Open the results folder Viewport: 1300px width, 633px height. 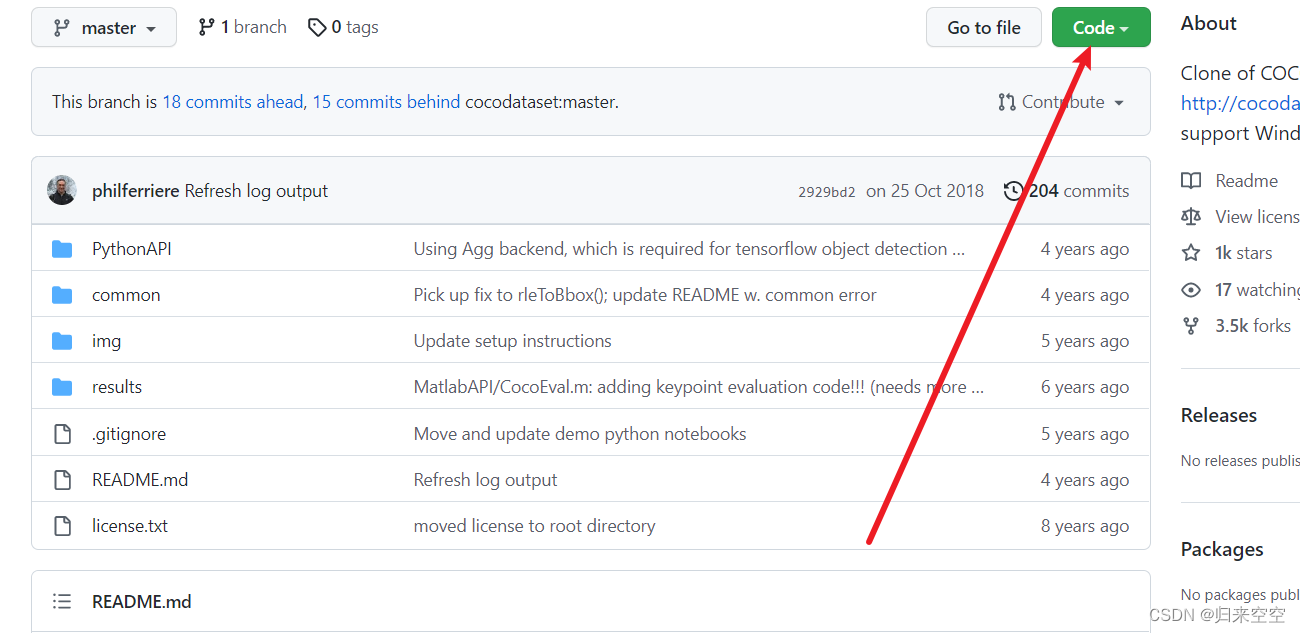[x=117, y=387]
